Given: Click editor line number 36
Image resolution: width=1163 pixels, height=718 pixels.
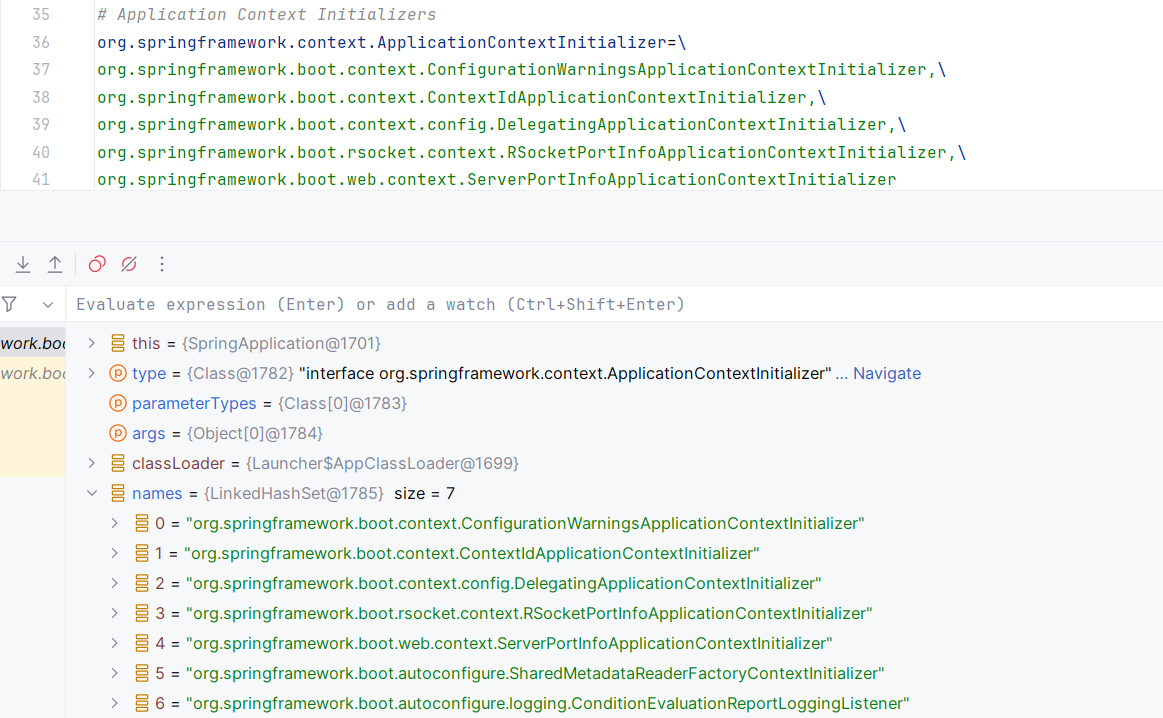Looking at the screenshot, I should (41, 42).
